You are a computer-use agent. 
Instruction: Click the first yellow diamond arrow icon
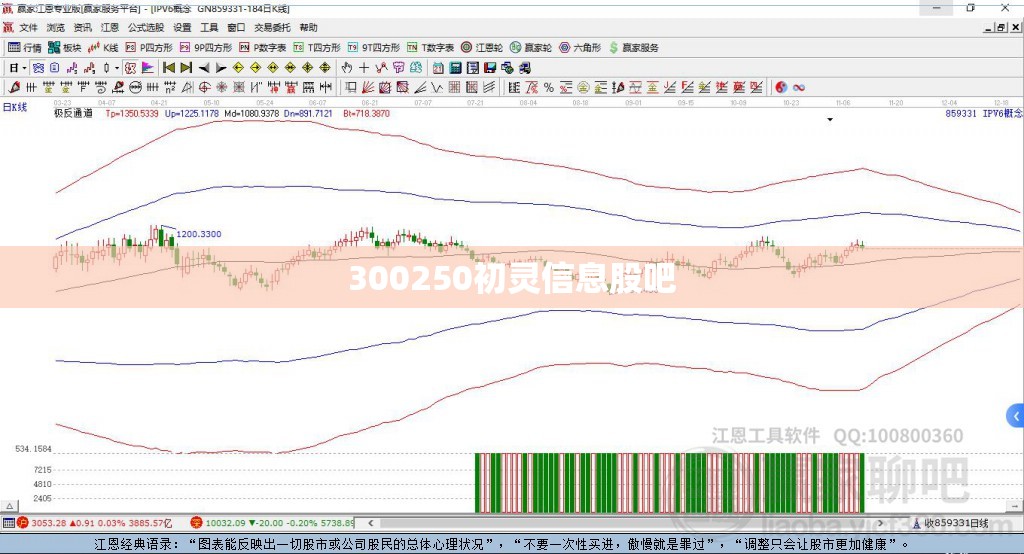coord(238,68)
